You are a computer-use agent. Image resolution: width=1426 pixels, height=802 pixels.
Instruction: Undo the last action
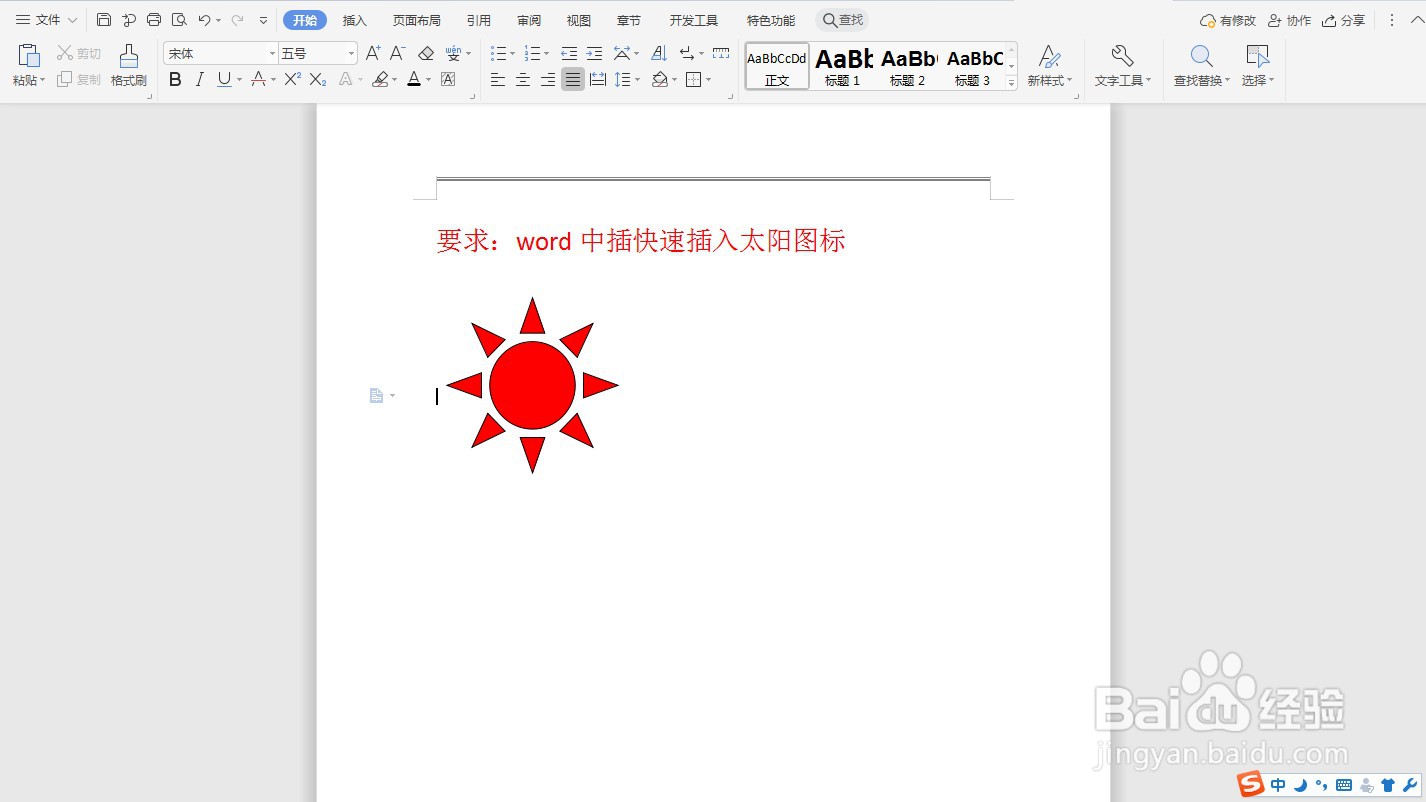(x=204, y=20)
